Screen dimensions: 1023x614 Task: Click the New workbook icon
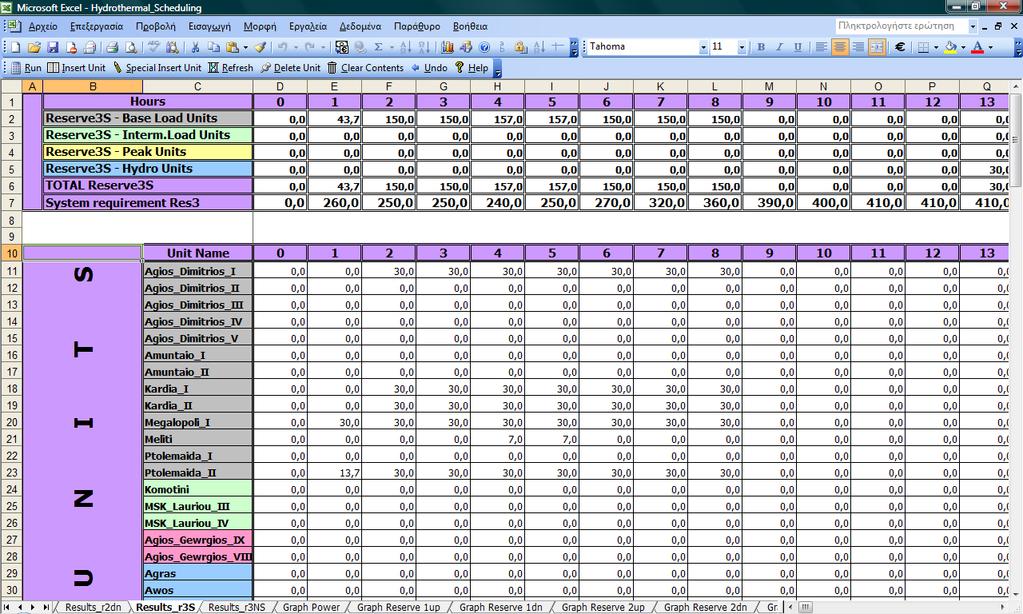(16, 47)
